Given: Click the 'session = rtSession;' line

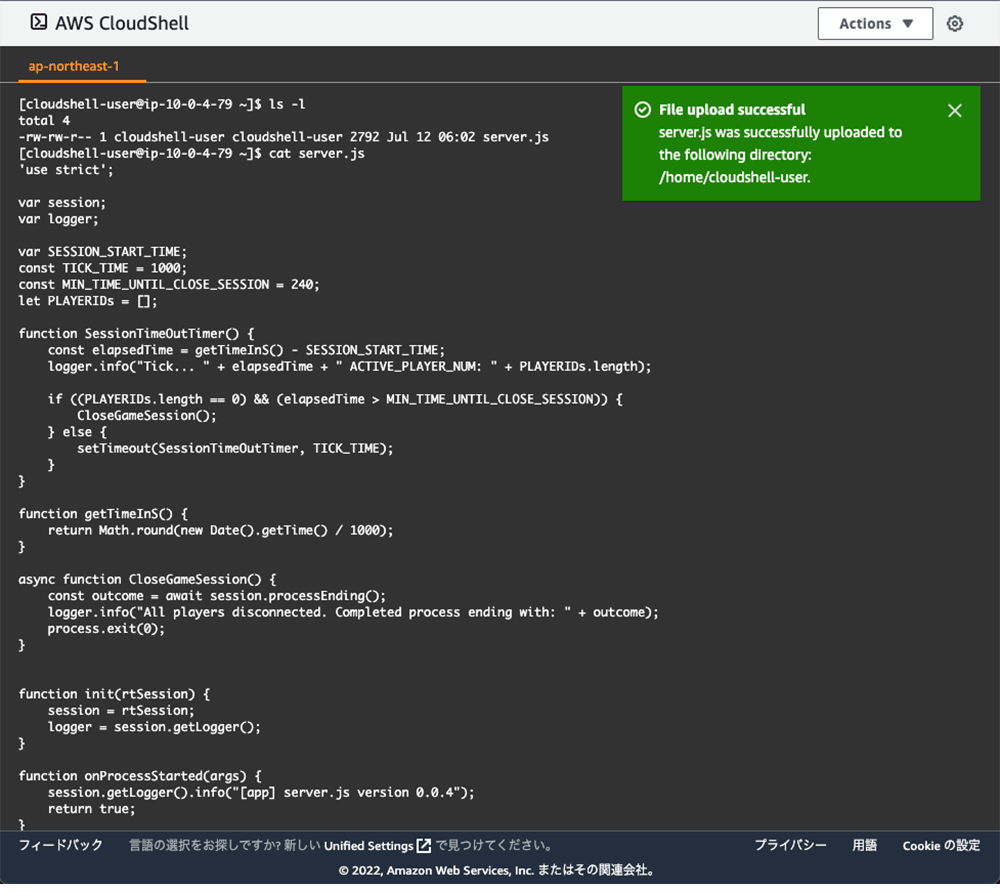Looking at the screenshot, I should (x=121, y=711).
